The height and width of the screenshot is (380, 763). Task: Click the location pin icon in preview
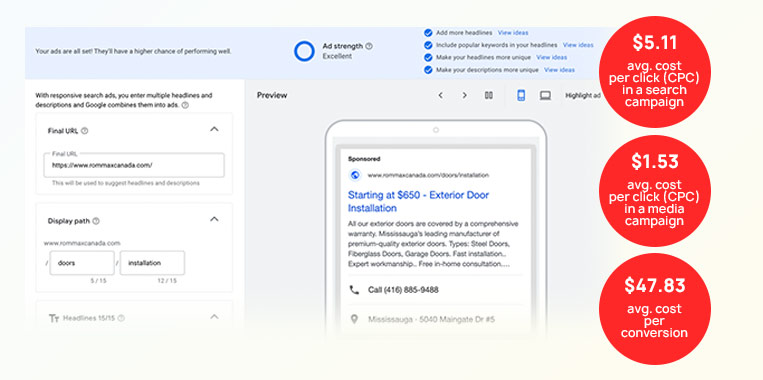(354, 319)
